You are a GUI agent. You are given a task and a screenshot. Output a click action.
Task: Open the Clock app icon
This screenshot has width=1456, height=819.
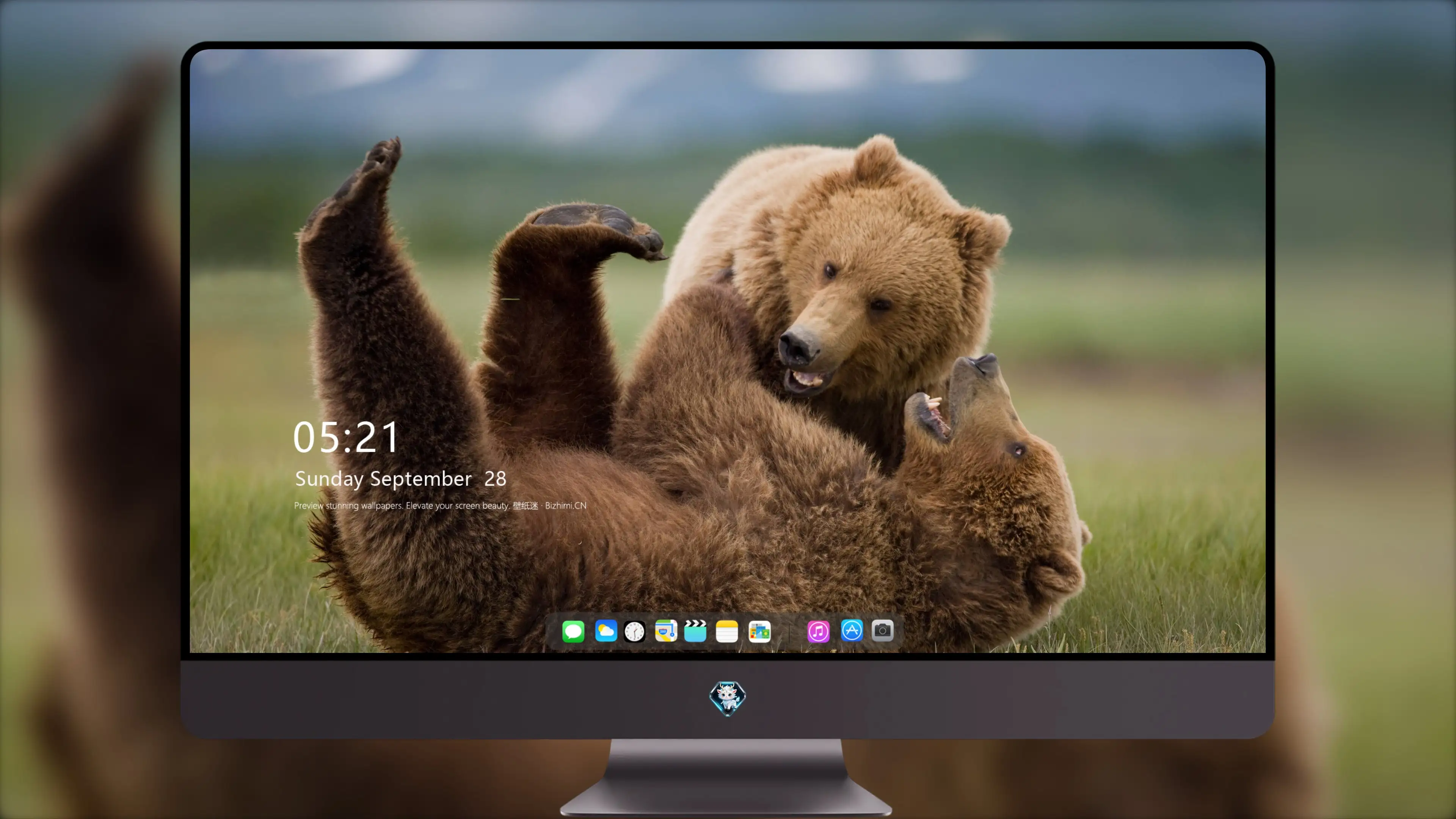[635, 631]
